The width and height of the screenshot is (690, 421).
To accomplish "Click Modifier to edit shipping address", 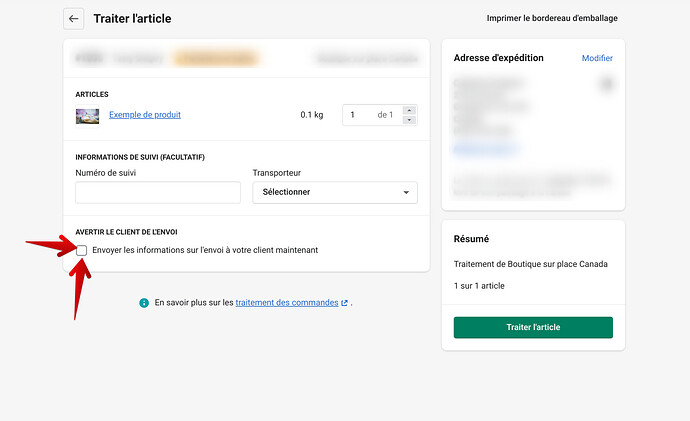I will click(x=597, y=58).
